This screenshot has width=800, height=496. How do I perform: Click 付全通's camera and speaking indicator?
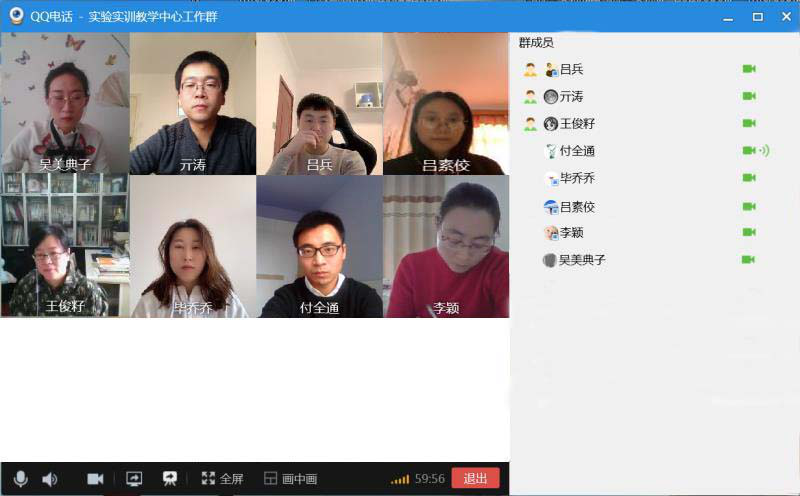click(x=756, y=151)
